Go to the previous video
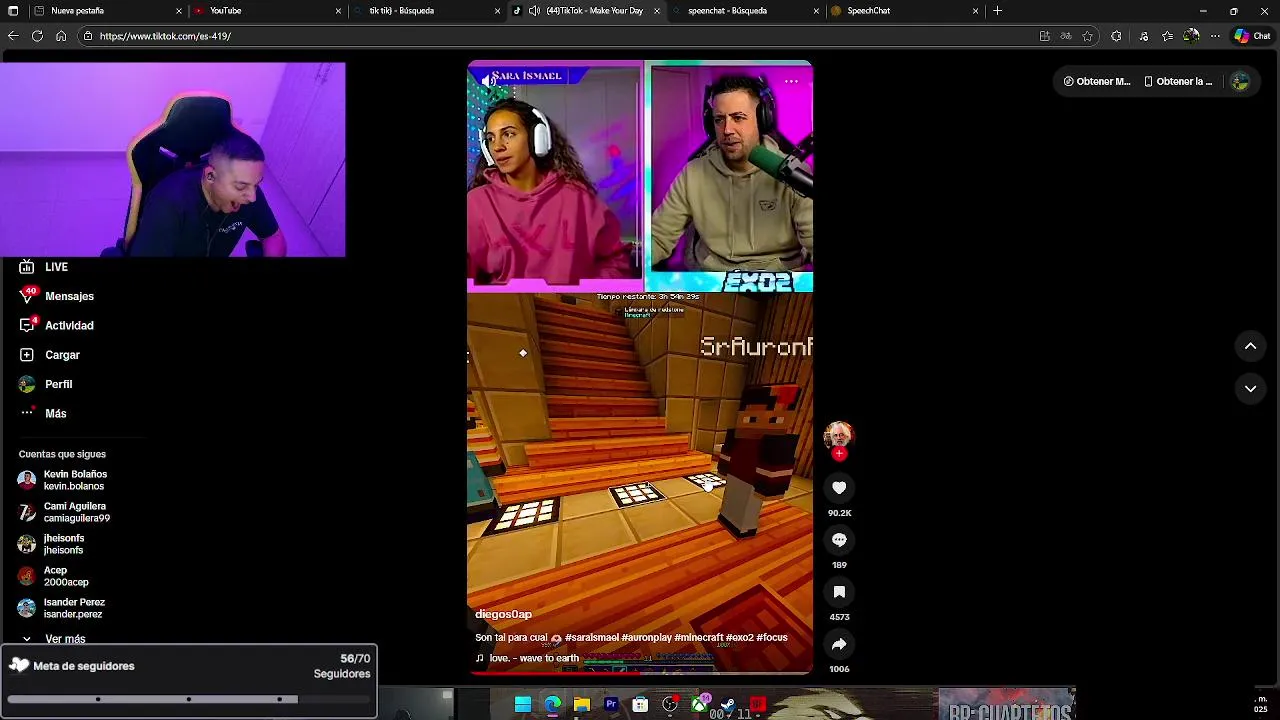The width and height of the screenshot is (1280, 720). coord(1250,346)
